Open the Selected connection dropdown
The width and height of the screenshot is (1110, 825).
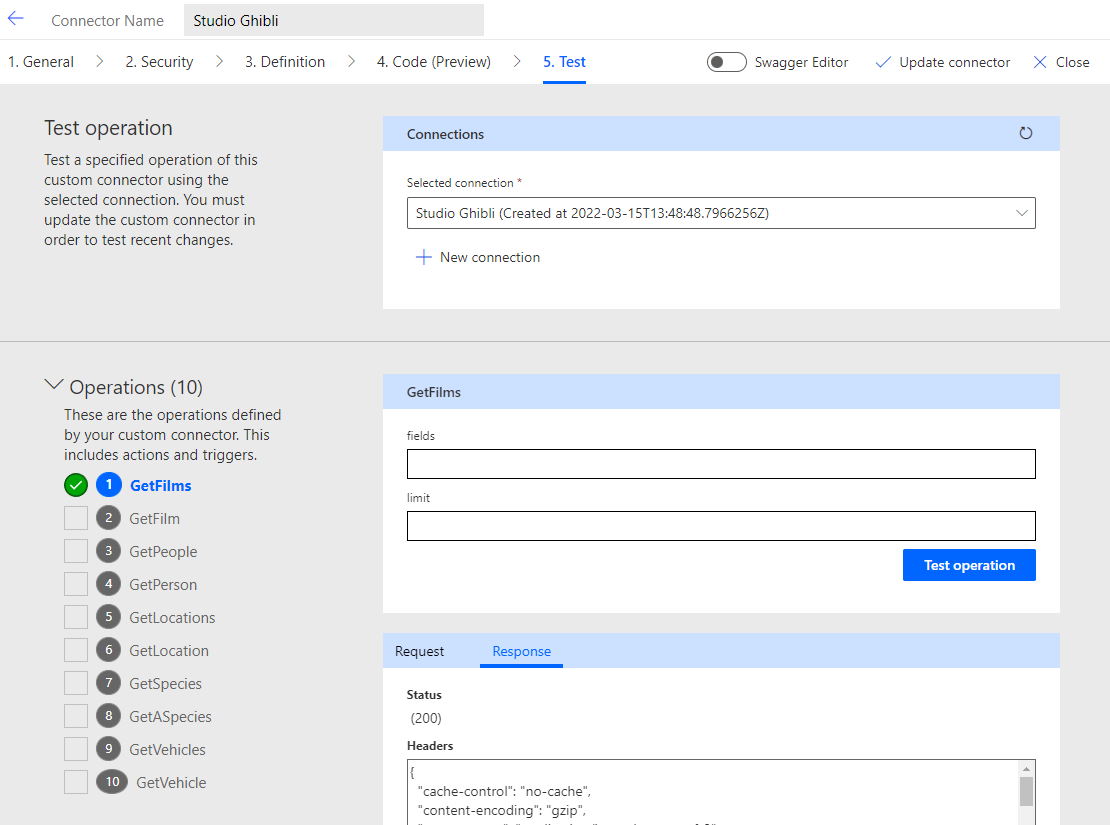(x=721, y=213)
